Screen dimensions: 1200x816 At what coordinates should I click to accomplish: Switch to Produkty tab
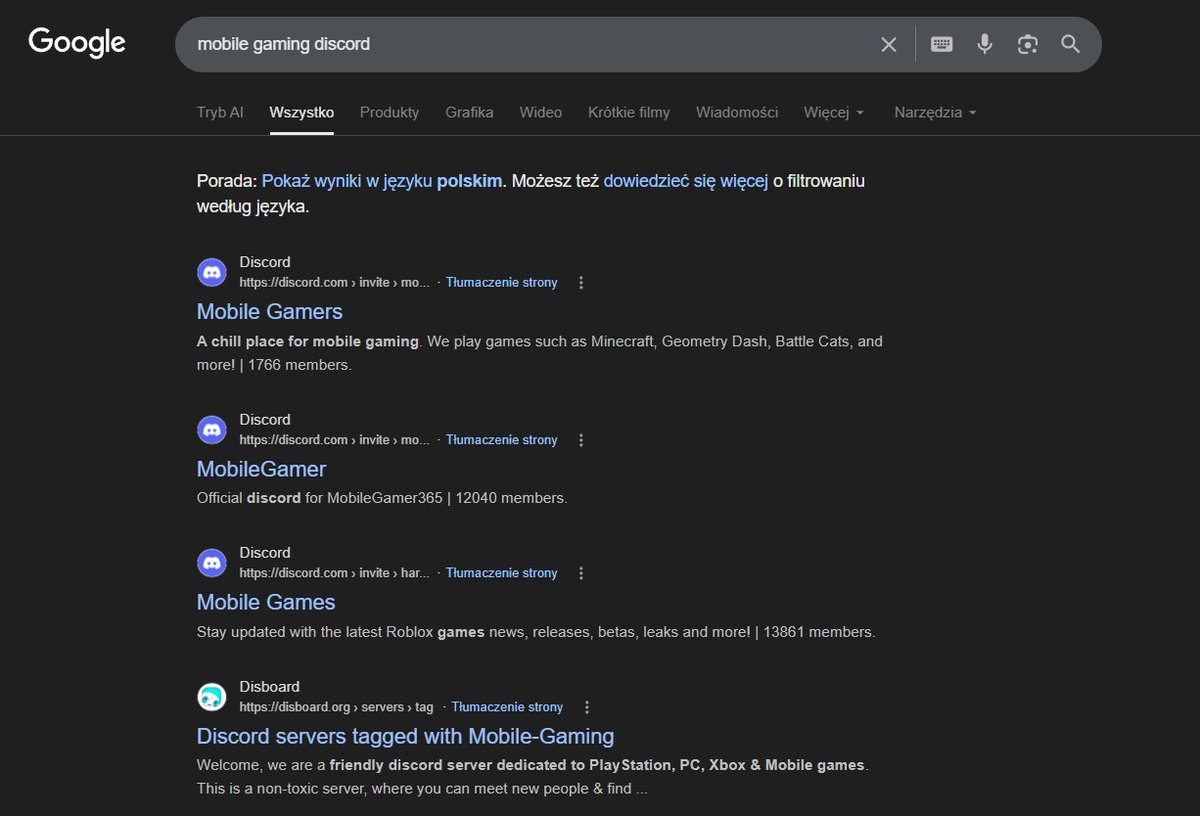click(390, 112)
